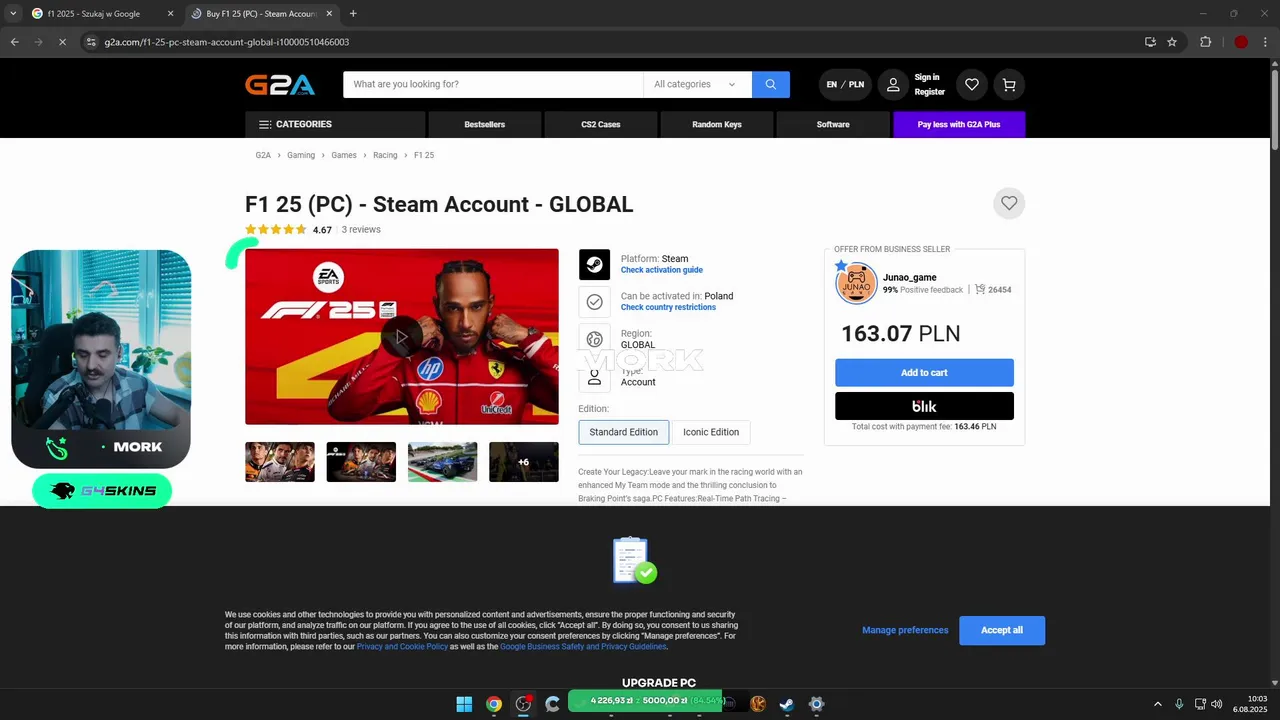Open a new browser tab
Image resolution: width=1280 pixels, height=720 pixels.
click(x=353, y=14)
